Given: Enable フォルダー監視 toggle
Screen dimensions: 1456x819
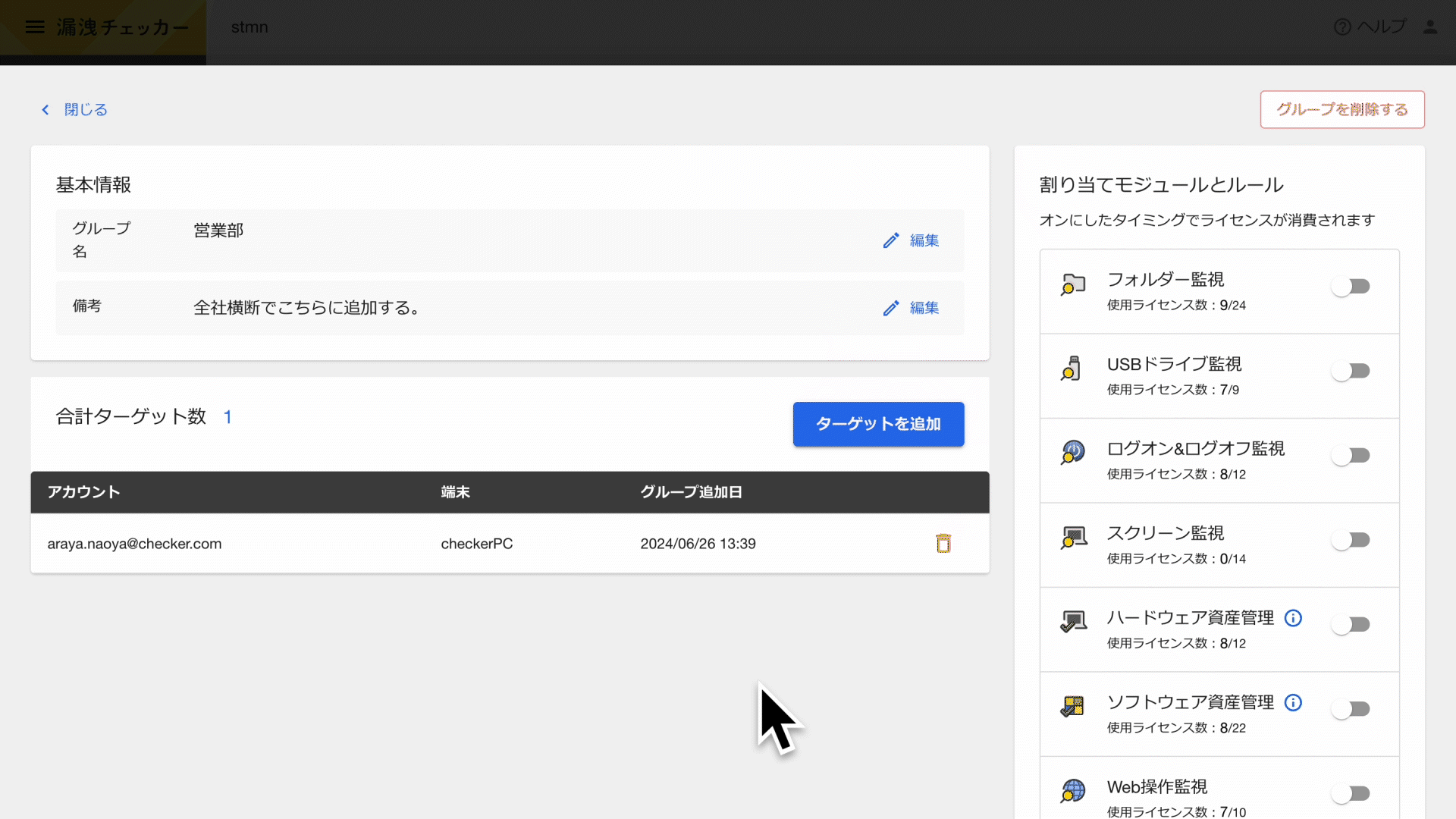Looking at the screenshot, I should pos(1351,287).
